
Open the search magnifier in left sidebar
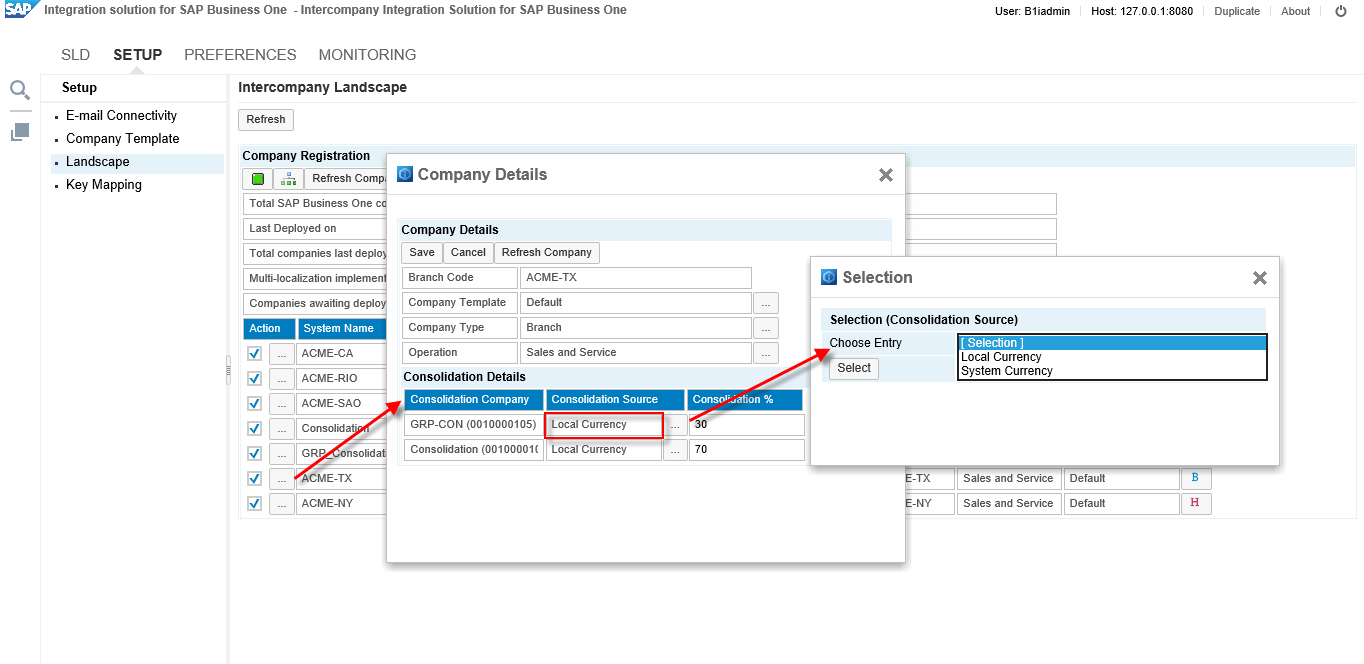pos(19,90)
